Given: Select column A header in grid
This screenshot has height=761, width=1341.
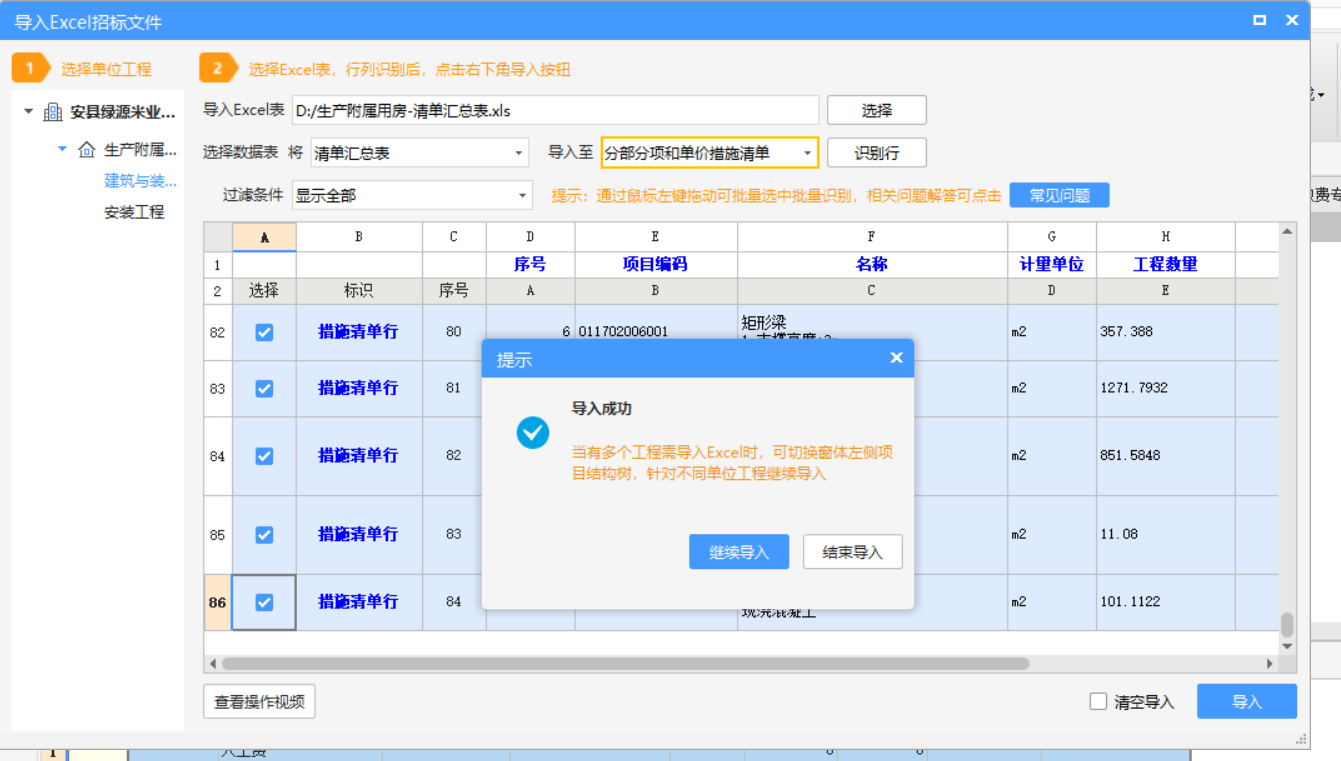Looking at the screenshot, I should [x=264, y=237].
